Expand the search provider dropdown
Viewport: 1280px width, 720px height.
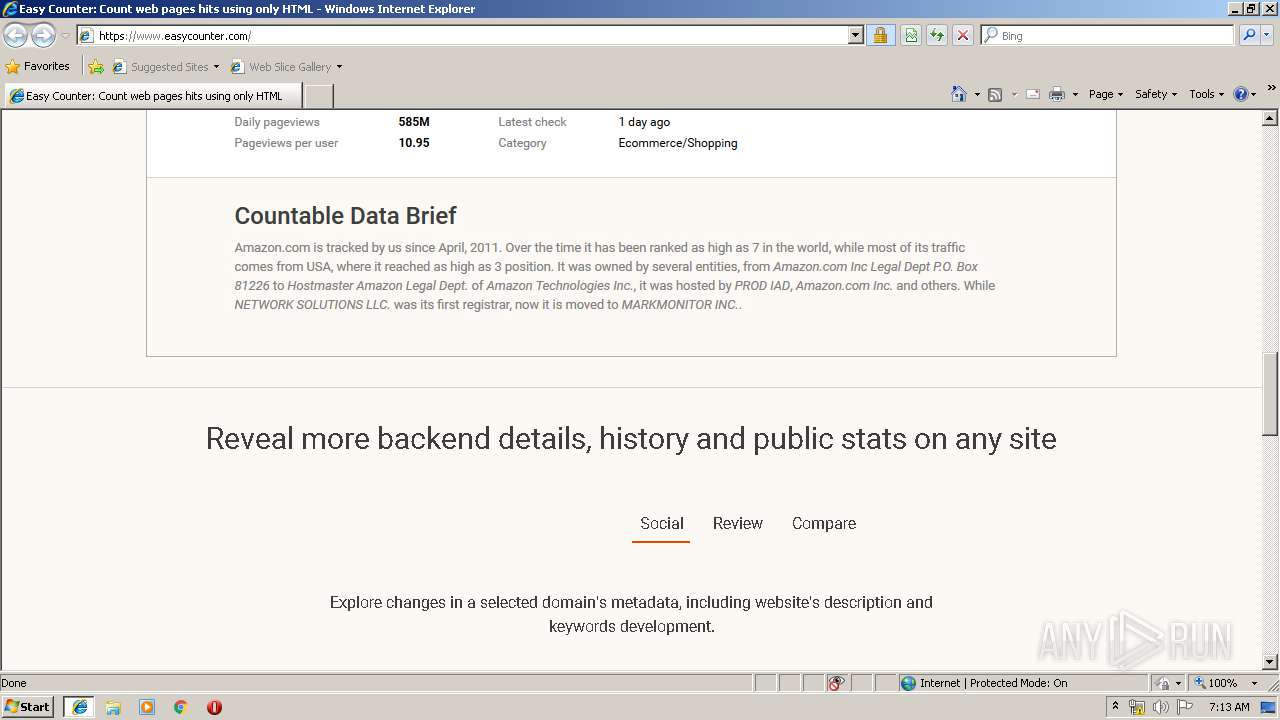1267,36
